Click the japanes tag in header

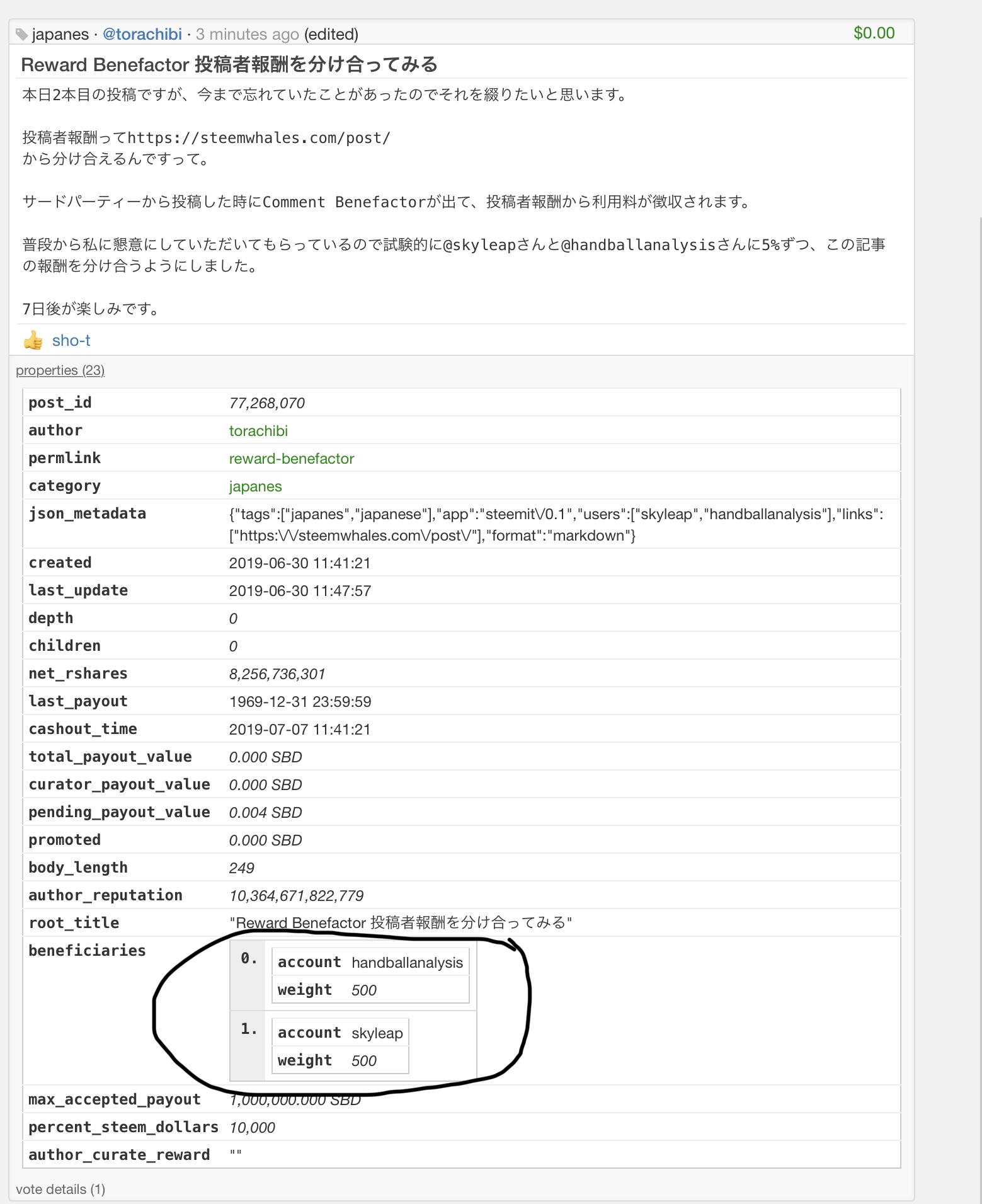[60, 34]
